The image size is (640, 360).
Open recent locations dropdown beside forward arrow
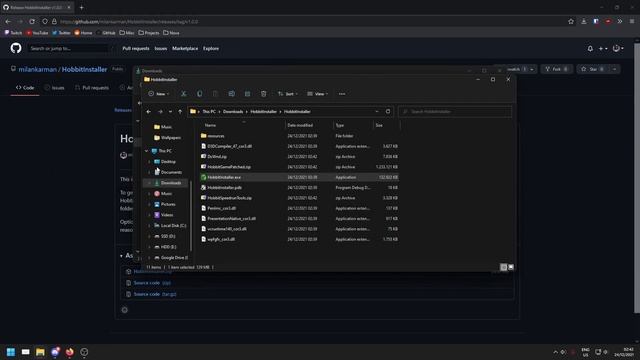coord(170,111)
